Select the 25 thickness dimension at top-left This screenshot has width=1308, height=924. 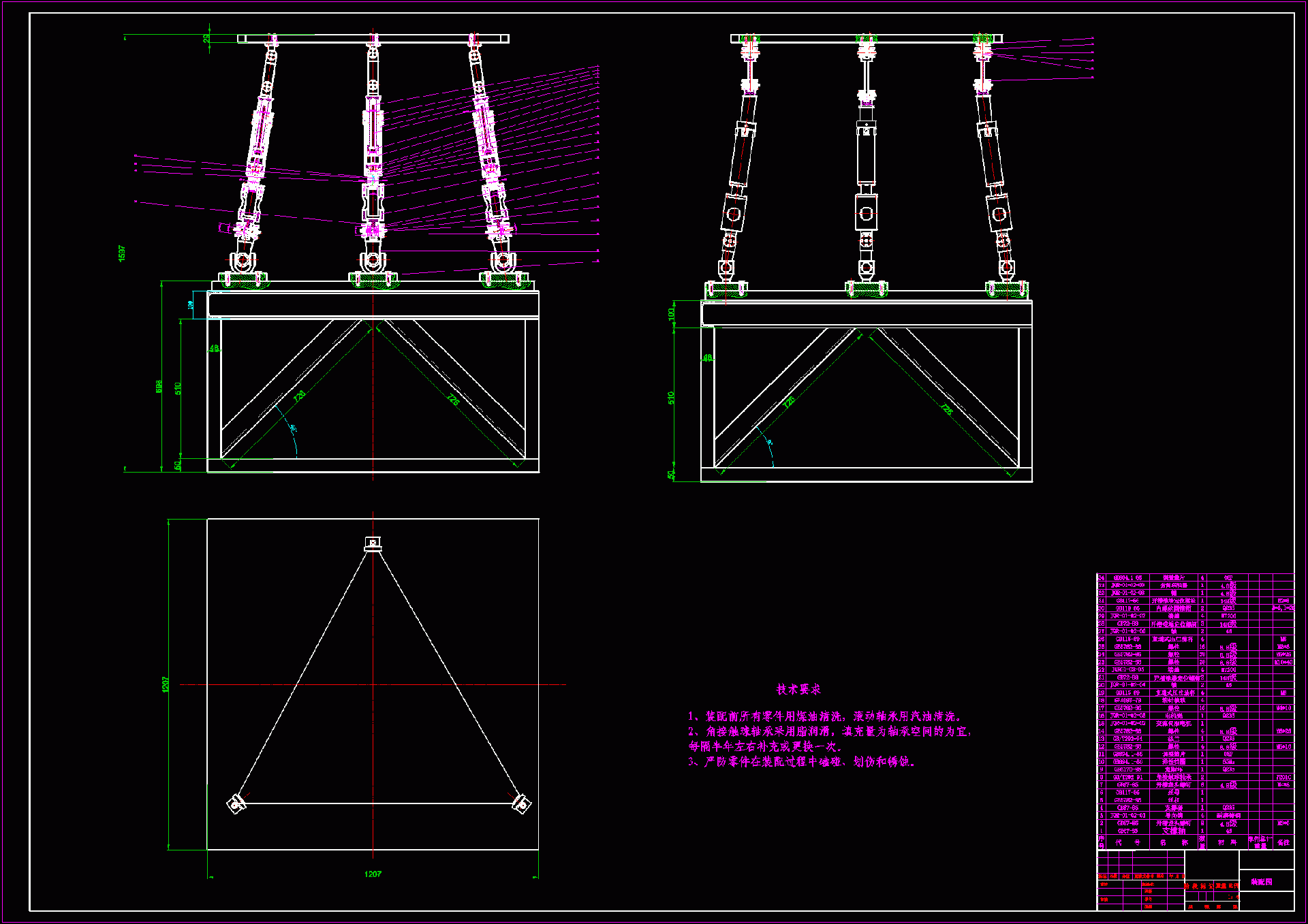tap(206, 39)
